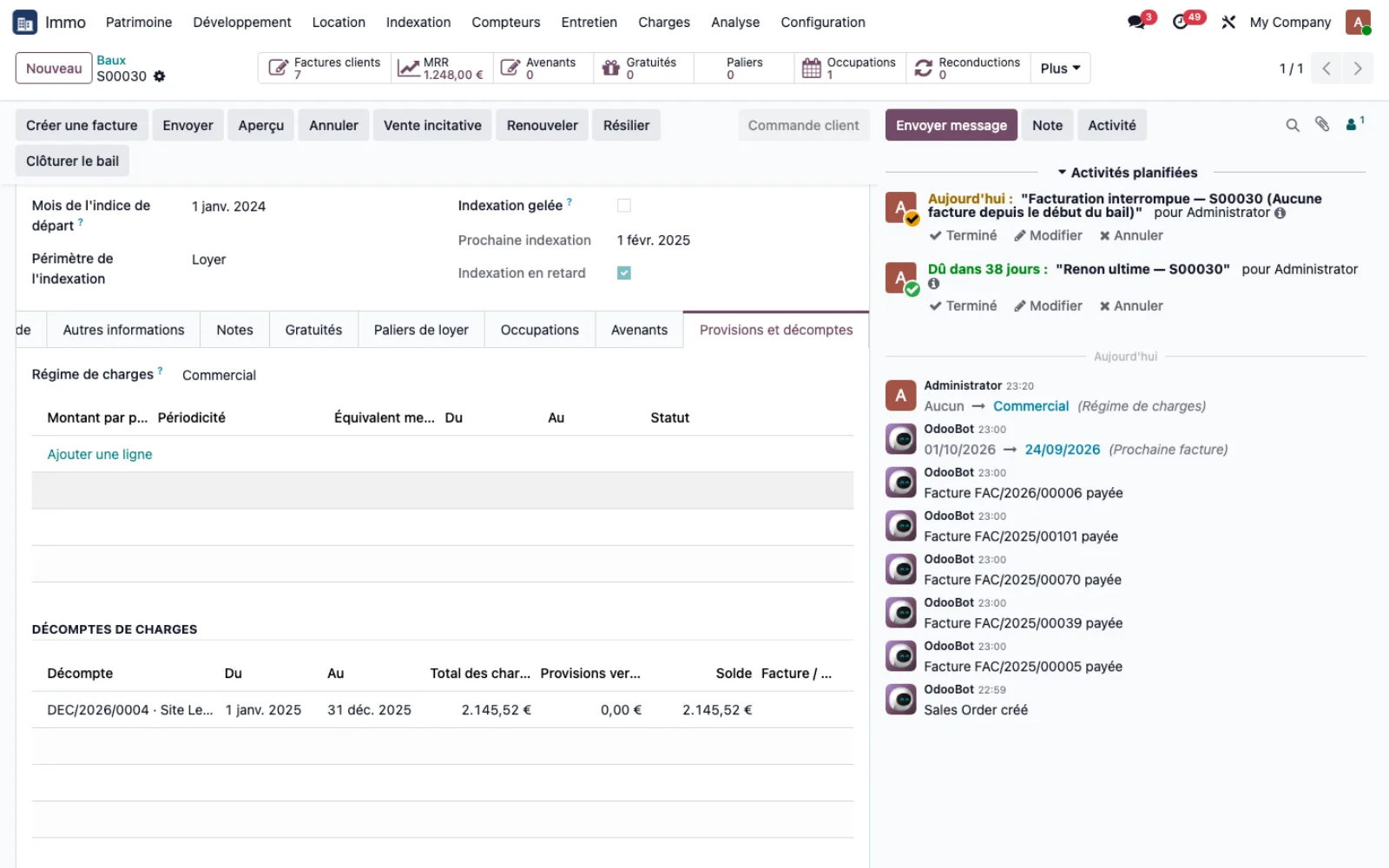Screen dimensions: 1389x868
Task: Toggle the Indexation en retard checkbox
Action: point(623,273)
